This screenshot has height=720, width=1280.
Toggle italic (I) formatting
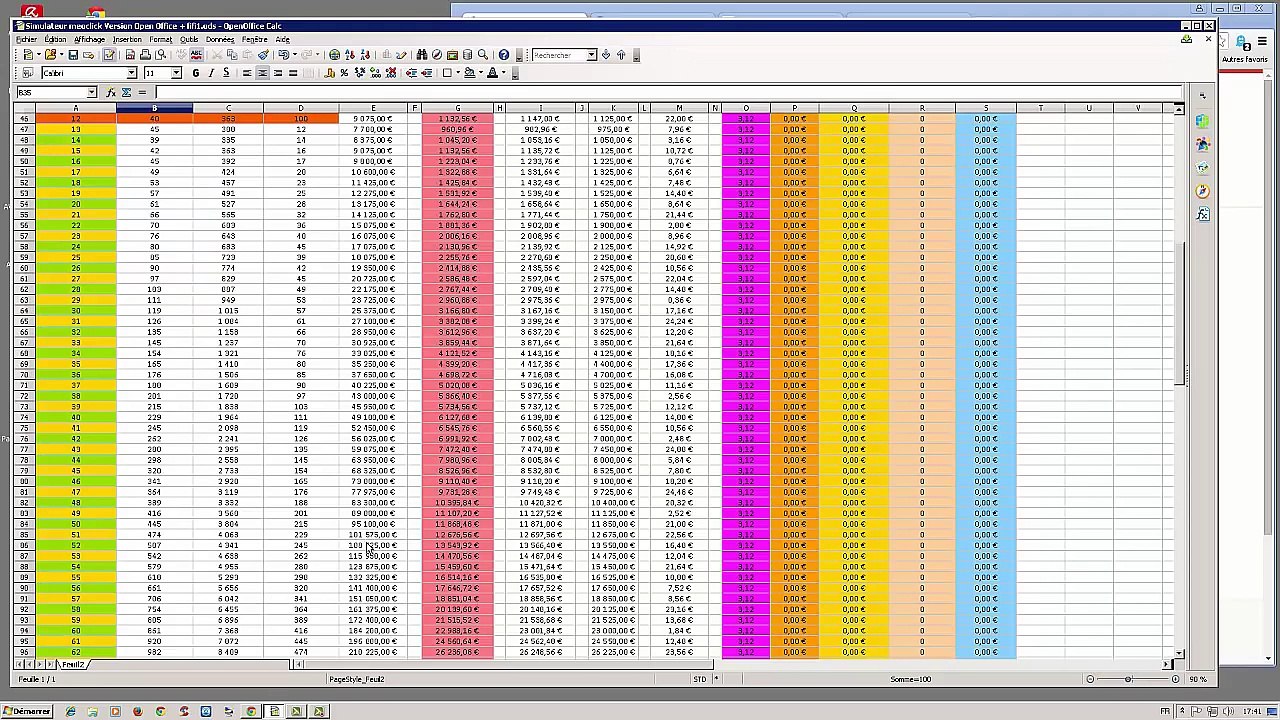pos(211,73)
